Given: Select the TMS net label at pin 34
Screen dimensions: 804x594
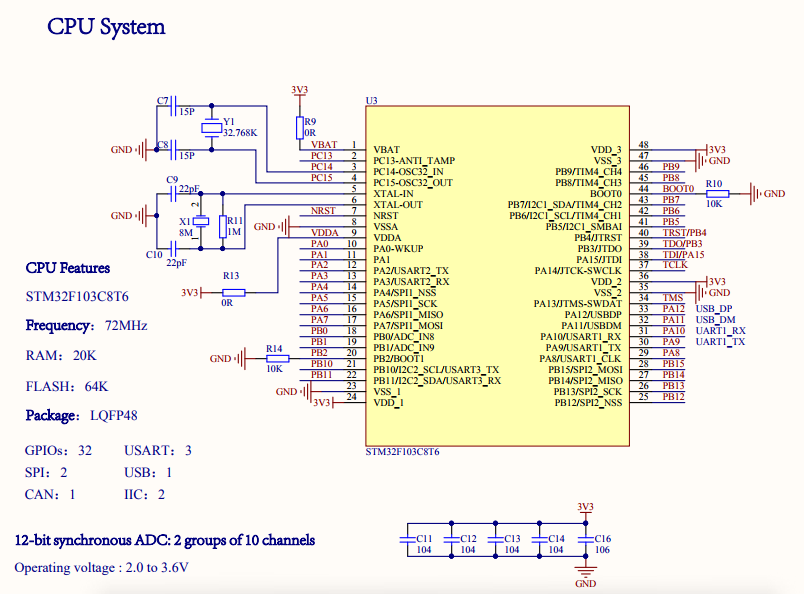Looking at the screenshot, I should [673, 298].
